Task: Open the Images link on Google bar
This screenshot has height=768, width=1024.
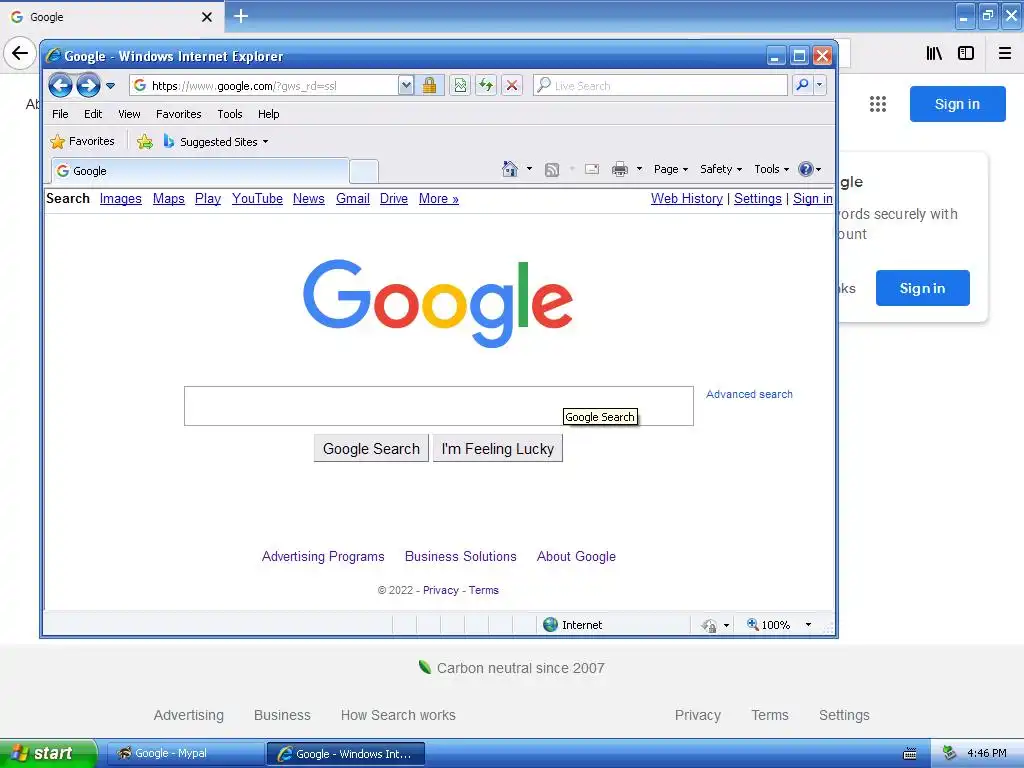Action: [121, 199]
